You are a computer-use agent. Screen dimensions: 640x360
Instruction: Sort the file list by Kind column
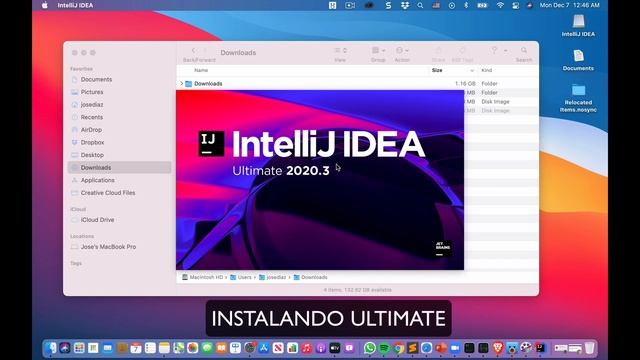click(487, 70)
